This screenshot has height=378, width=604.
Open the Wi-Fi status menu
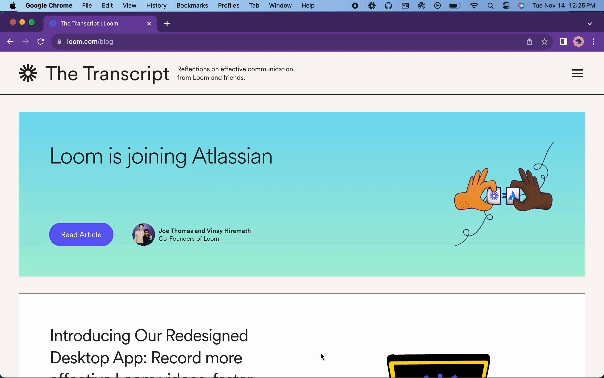(474, 5)
